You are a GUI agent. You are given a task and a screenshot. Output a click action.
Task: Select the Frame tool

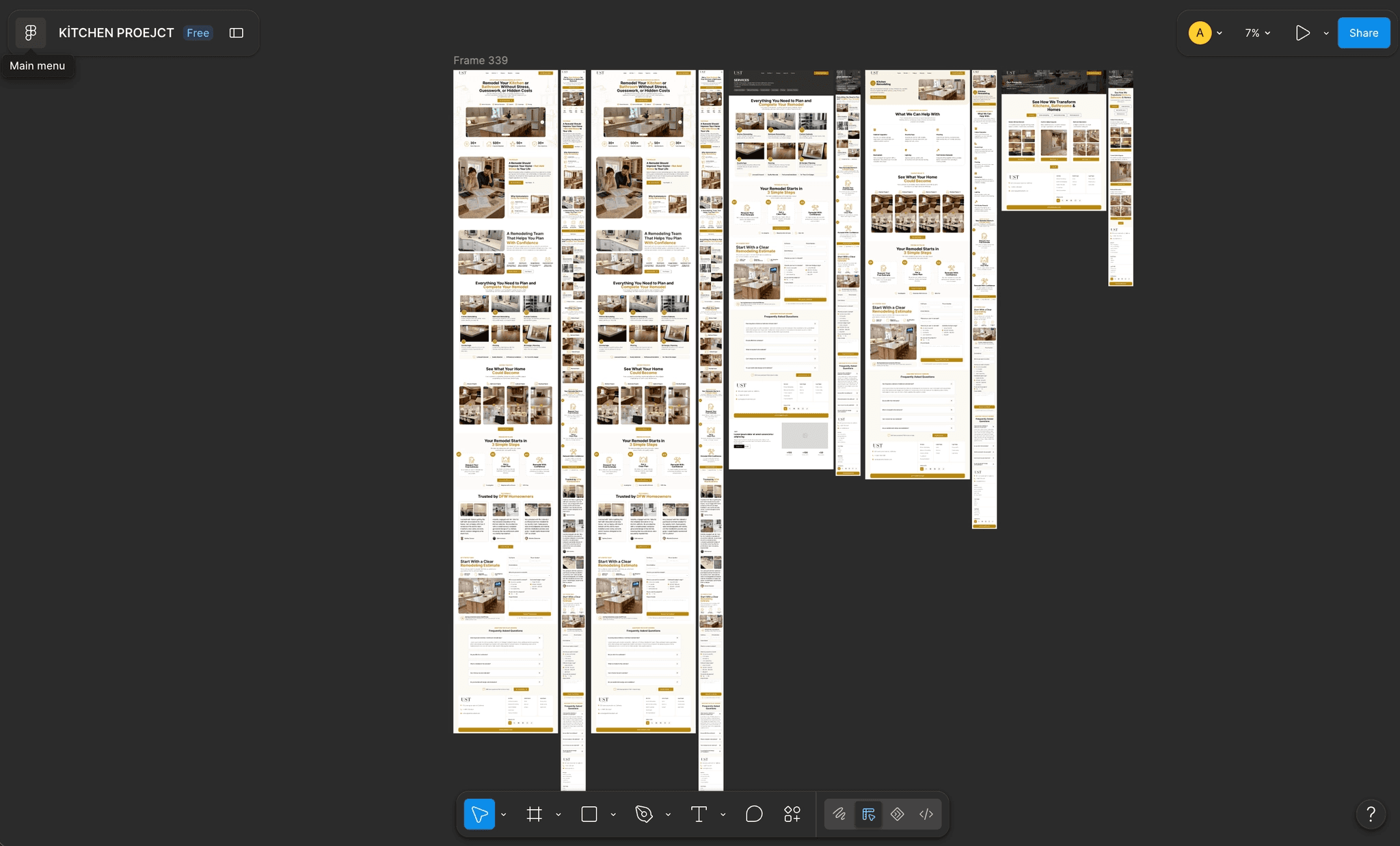tap(535, 814)
